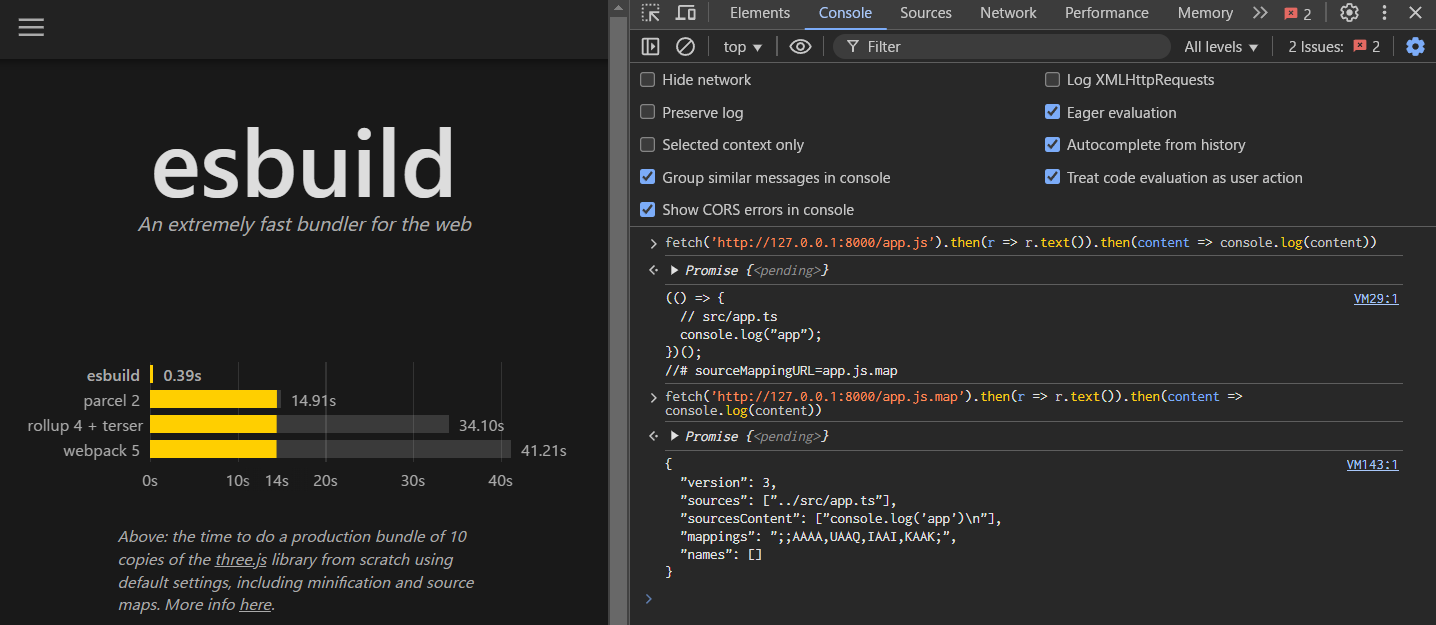Screen dimensions: 1436x625
Task: Follow the three.js link
Action: [x=239, y=560]
